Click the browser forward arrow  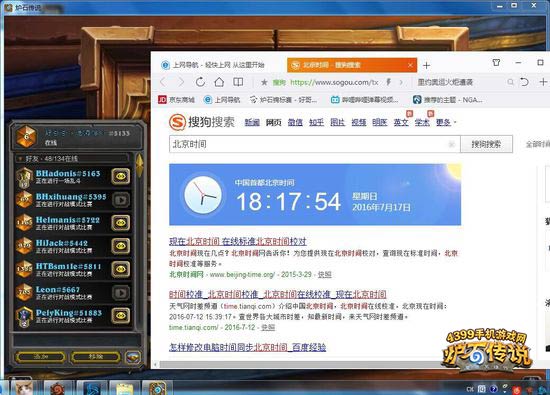point(181,82)
